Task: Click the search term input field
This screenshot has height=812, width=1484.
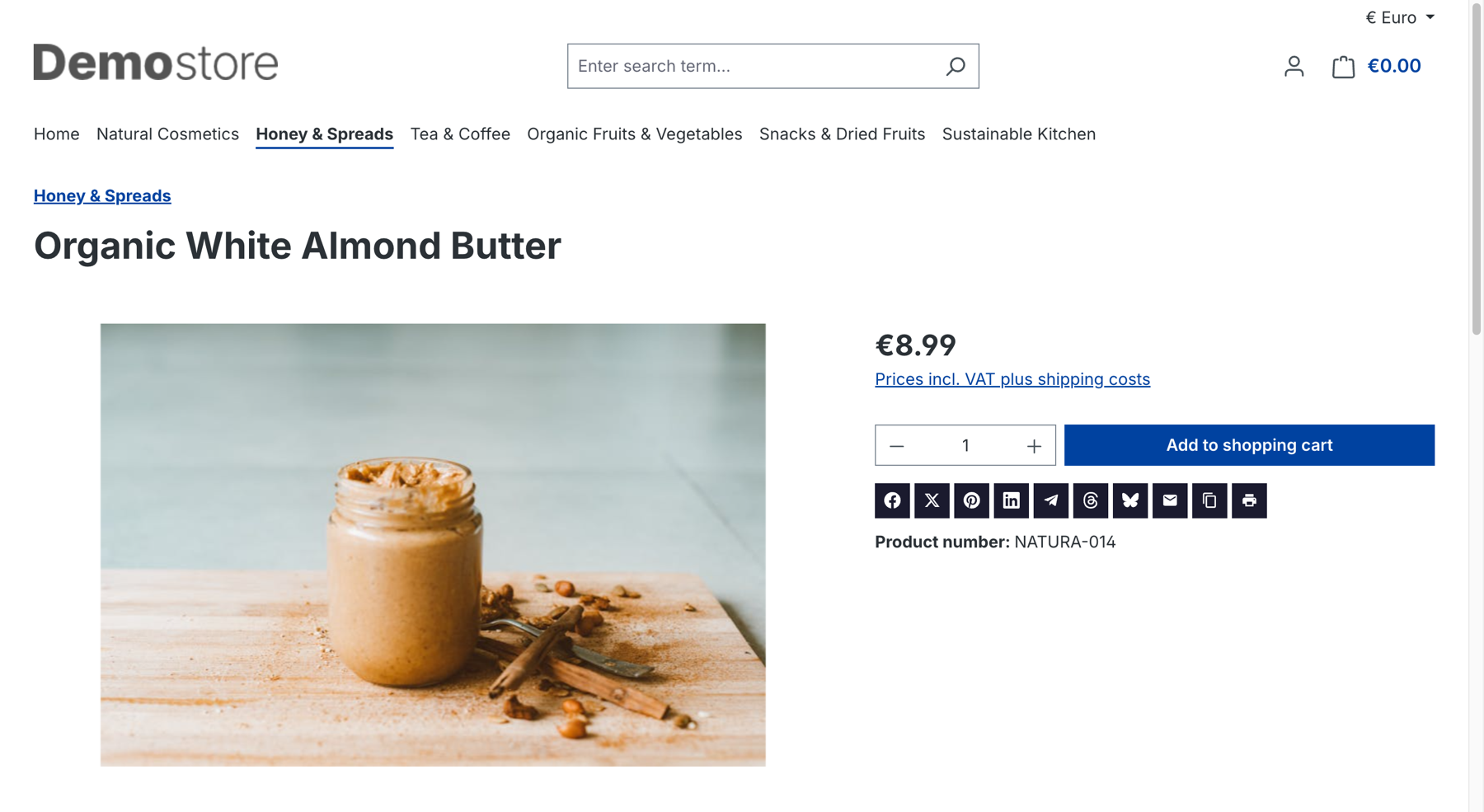Action: pos(754,66)
